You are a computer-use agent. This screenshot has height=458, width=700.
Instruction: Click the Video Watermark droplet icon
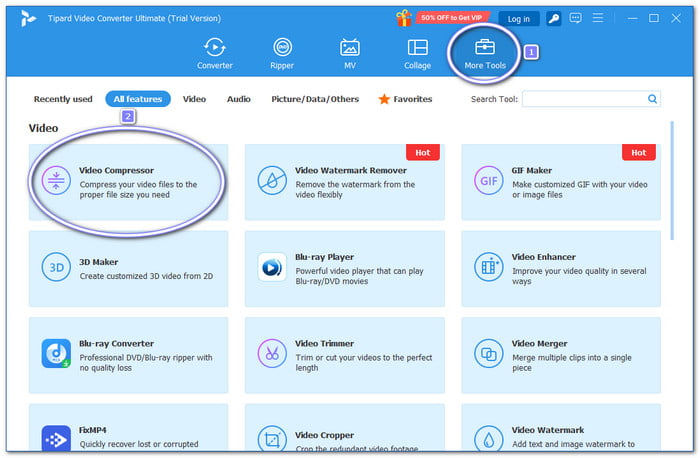[x=488, y=438]
